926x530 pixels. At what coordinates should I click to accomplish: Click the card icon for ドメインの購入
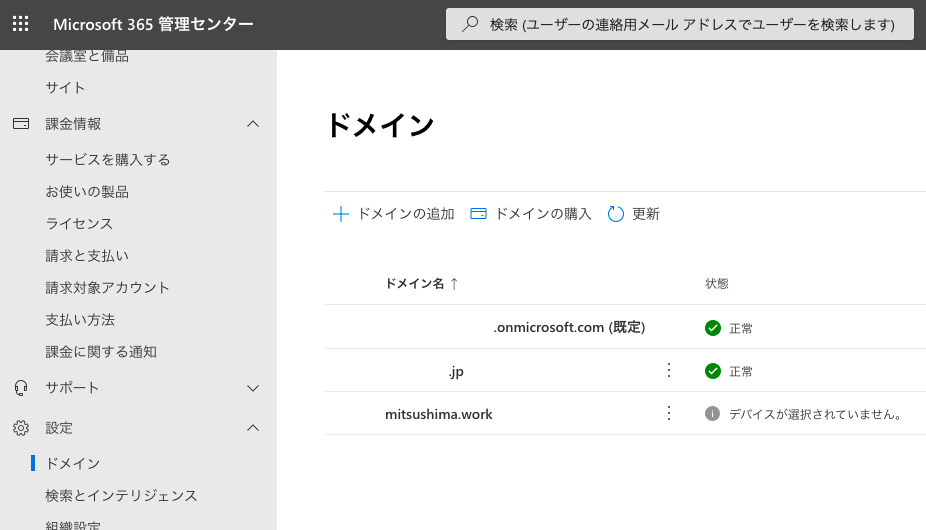pos(478,214)
